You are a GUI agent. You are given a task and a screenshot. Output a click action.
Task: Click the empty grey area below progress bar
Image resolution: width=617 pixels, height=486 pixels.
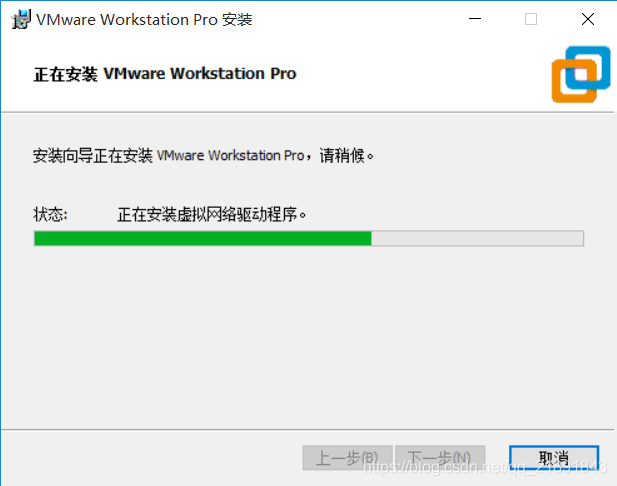tap(308, 334)
